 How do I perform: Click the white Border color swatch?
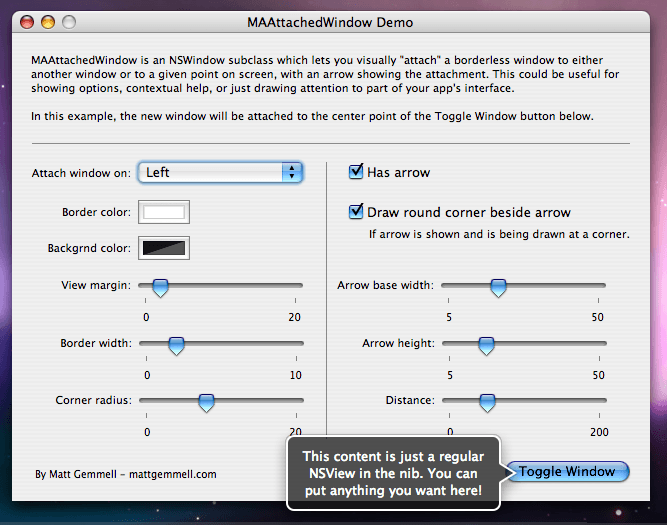coord(164,212)
